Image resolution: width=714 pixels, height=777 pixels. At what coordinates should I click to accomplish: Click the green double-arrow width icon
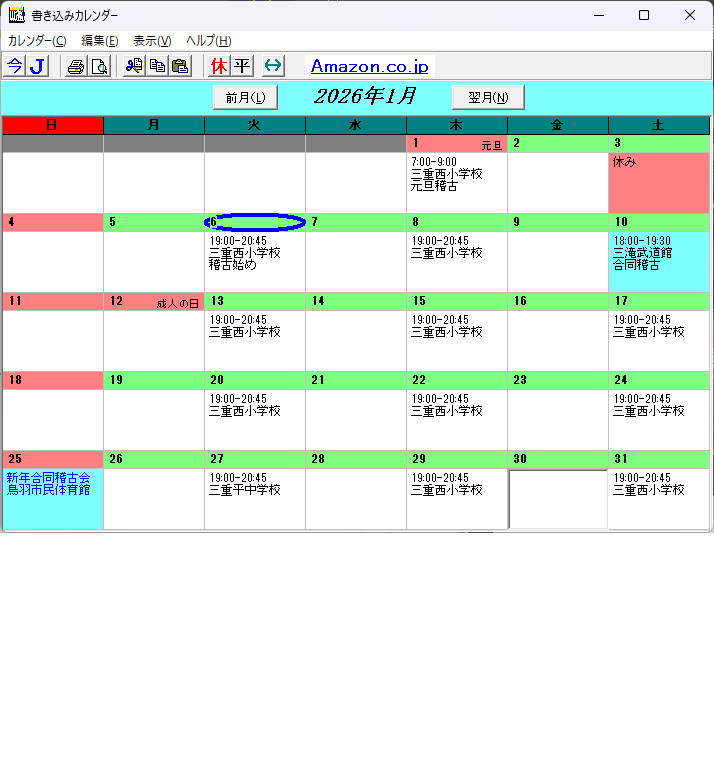pos(273,66)
